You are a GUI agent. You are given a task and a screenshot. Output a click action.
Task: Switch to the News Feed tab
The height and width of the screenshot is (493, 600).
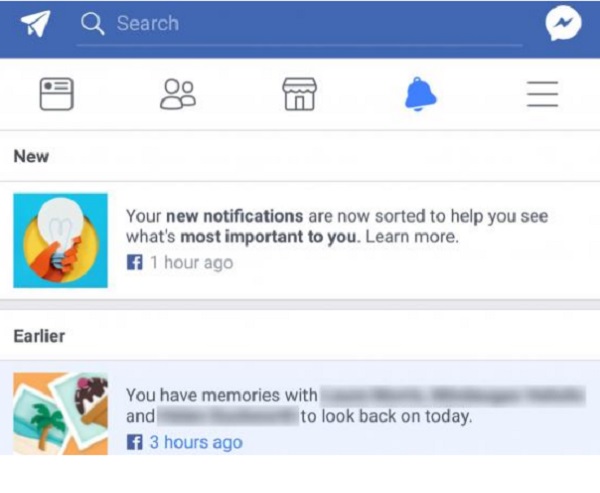coord(57,94)
